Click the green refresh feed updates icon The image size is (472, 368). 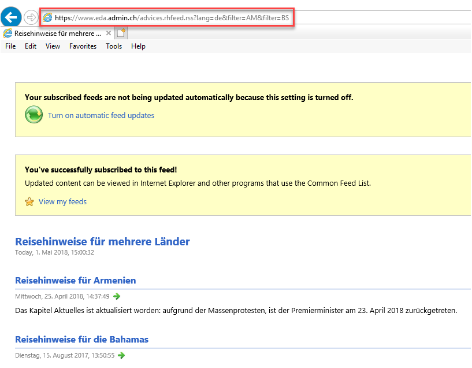(34, 115)
